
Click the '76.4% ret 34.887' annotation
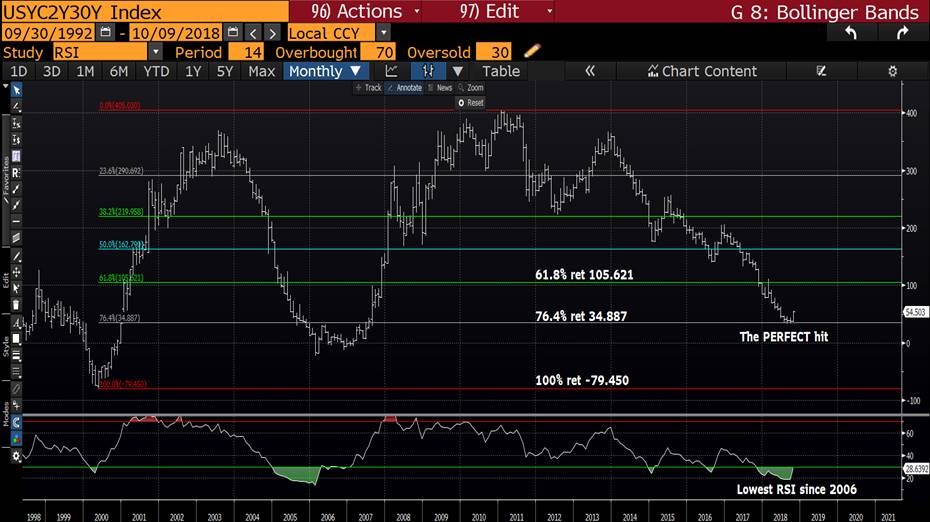[x=581, y=316]
